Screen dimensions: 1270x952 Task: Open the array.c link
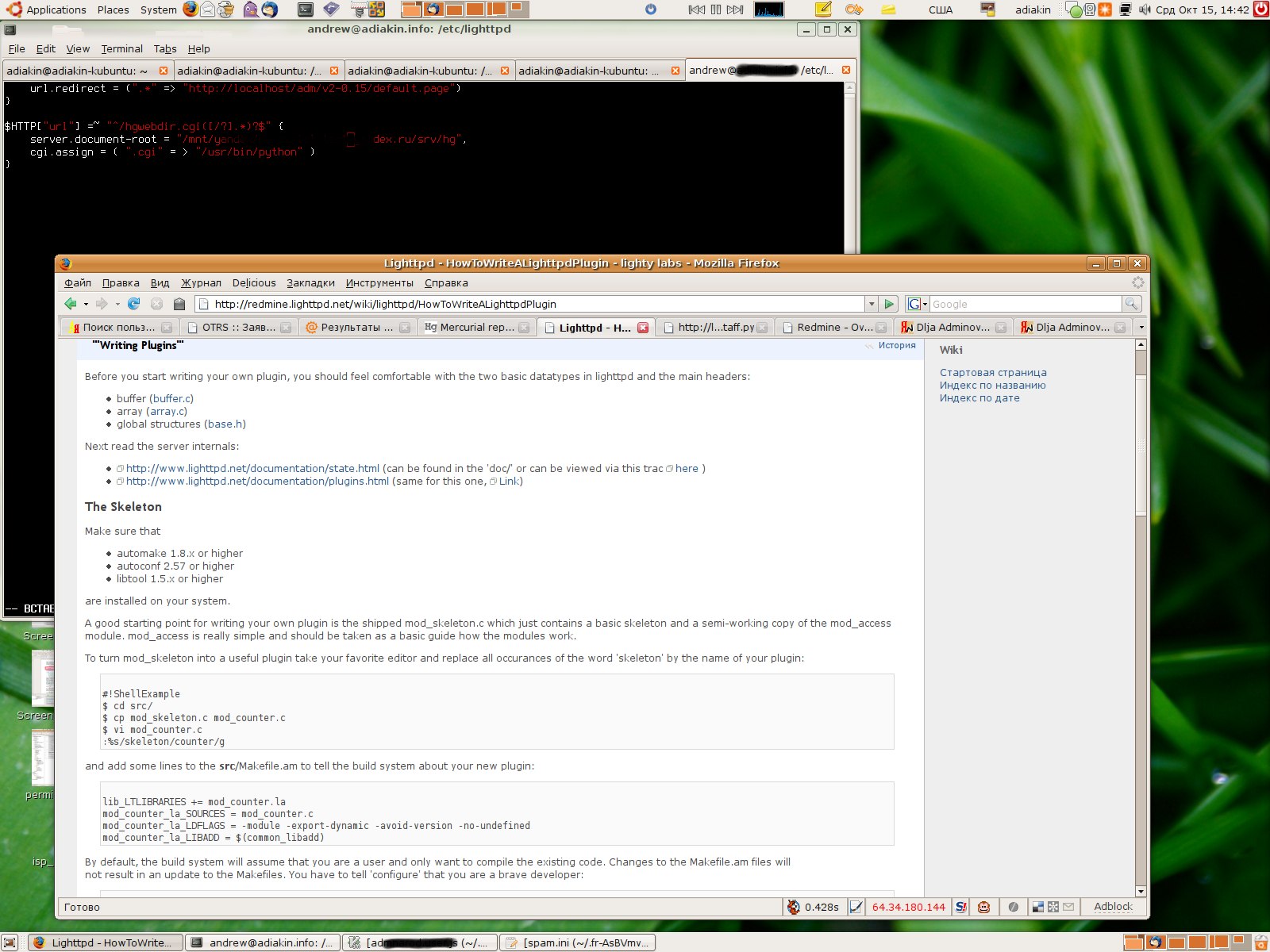click(x=167, y=411)
